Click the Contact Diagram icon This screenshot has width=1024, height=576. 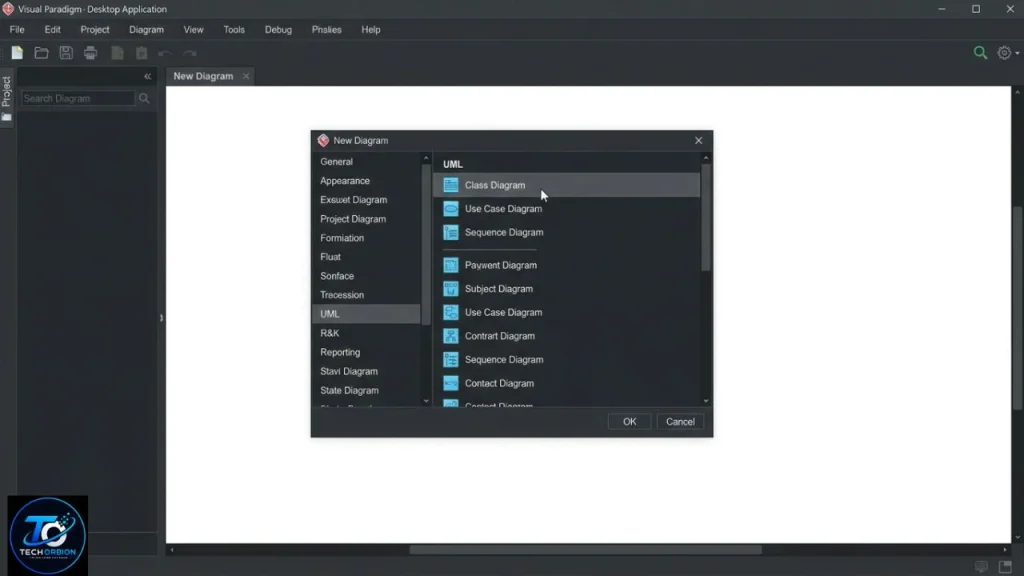click(x=451, y=383)
